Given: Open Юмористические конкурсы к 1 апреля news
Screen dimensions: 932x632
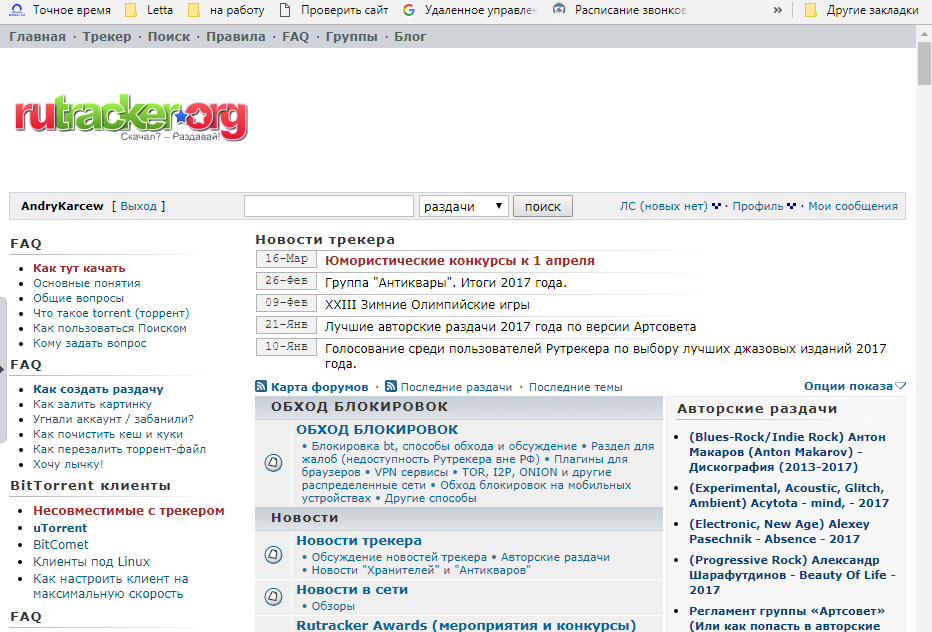Looking at the screenshot, I should (459, 260).
